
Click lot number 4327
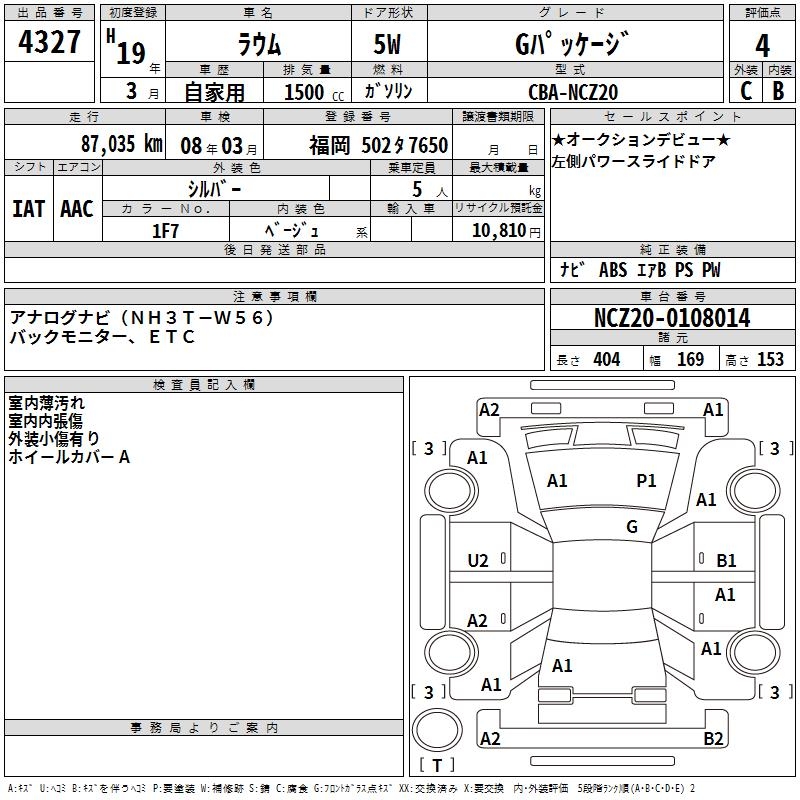(49, 42)
